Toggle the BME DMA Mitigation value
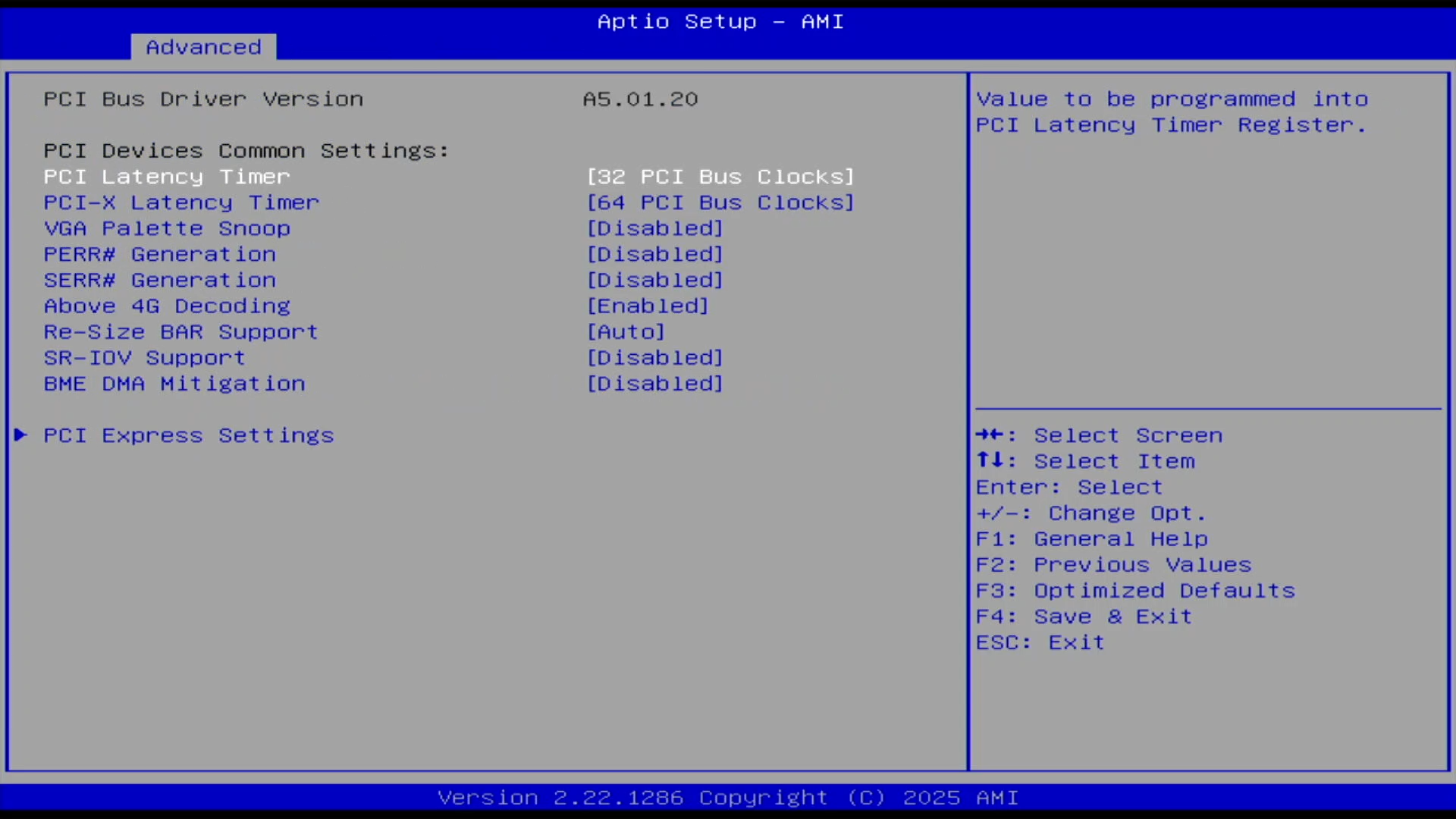 point(654,383)
